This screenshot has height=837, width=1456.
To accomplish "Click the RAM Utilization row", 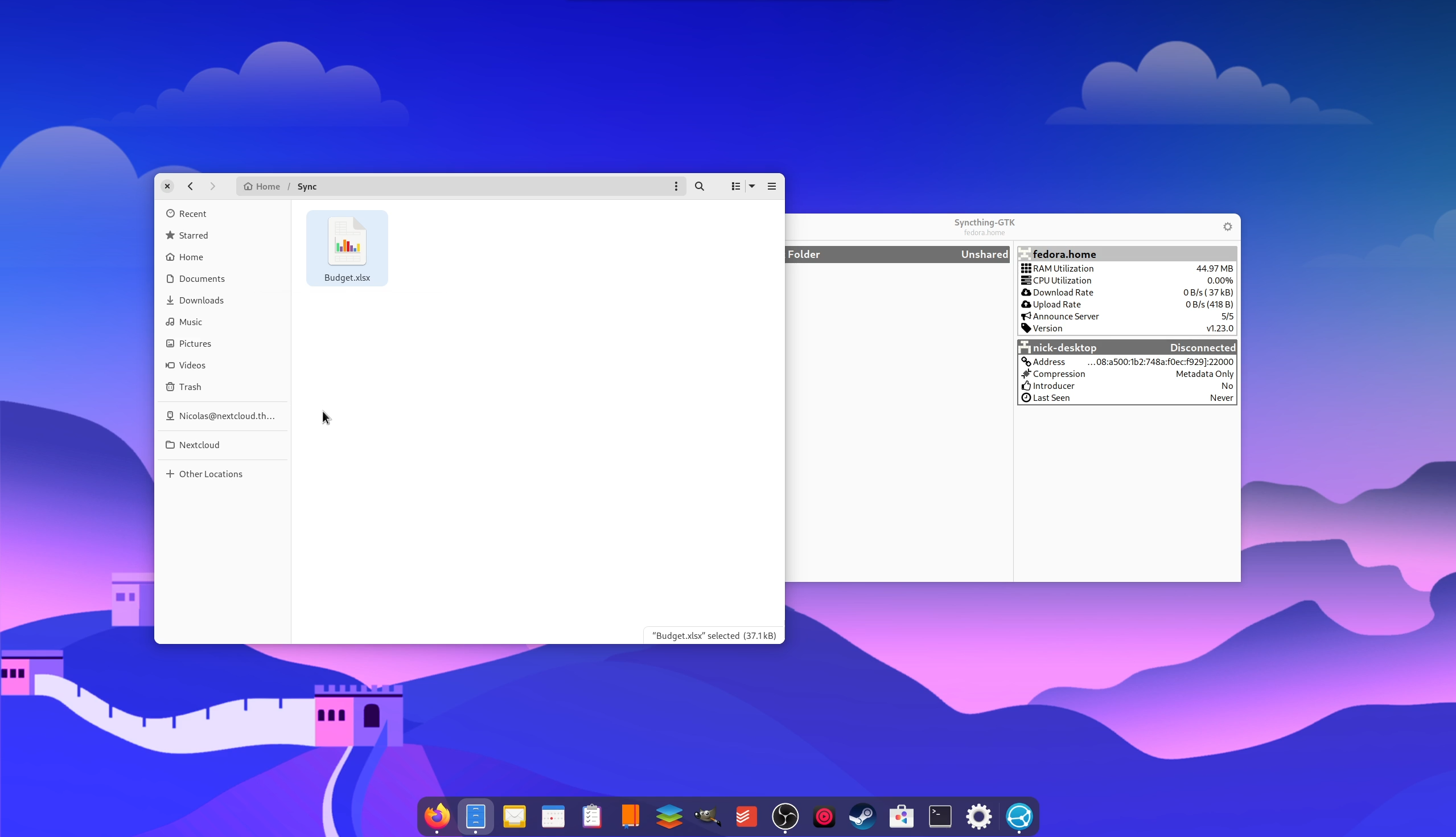I will 1127,268.
